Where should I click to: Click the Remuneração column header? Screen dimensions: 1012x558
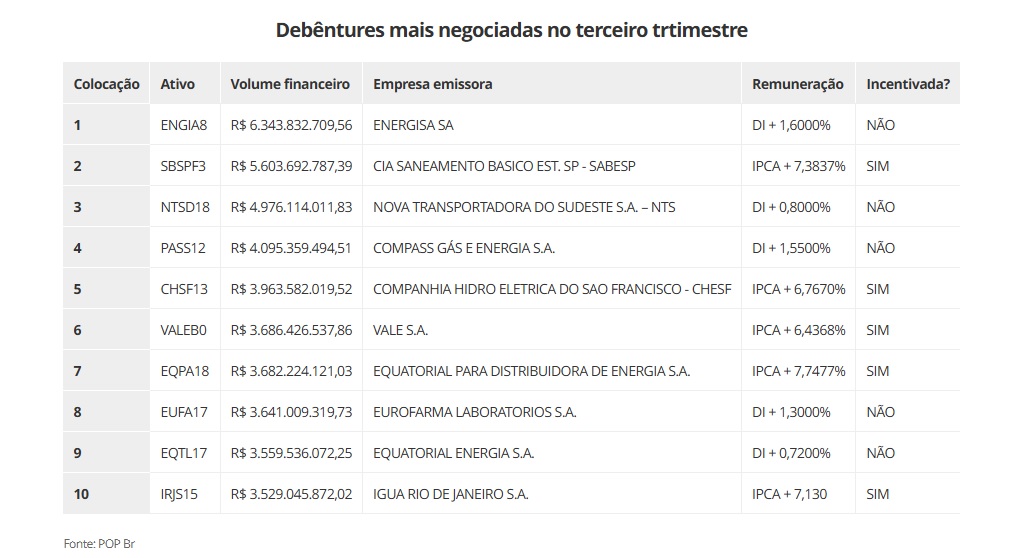797,84
